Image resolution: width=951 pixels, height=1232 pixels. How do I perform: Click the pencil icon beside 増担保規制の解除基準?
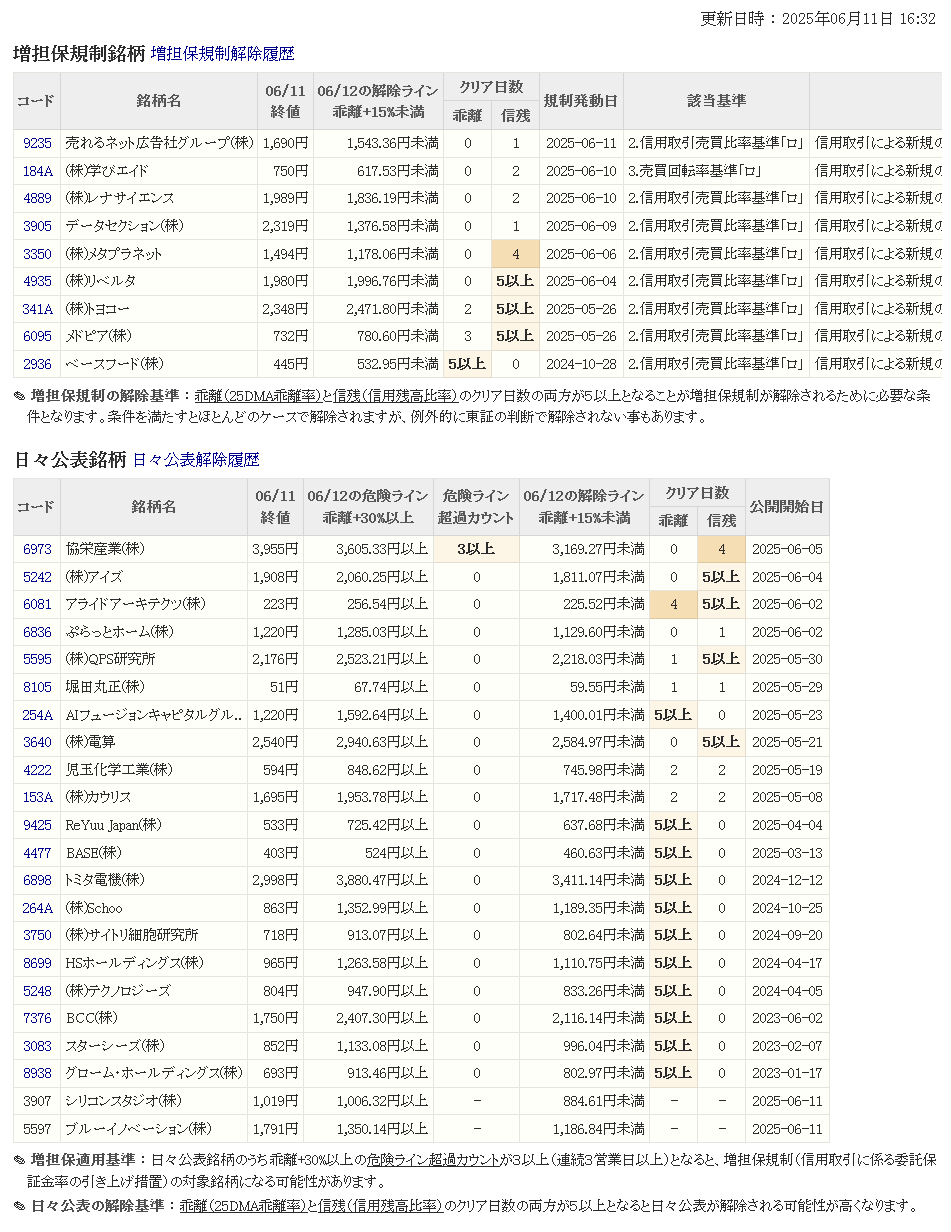pos(20,396)
